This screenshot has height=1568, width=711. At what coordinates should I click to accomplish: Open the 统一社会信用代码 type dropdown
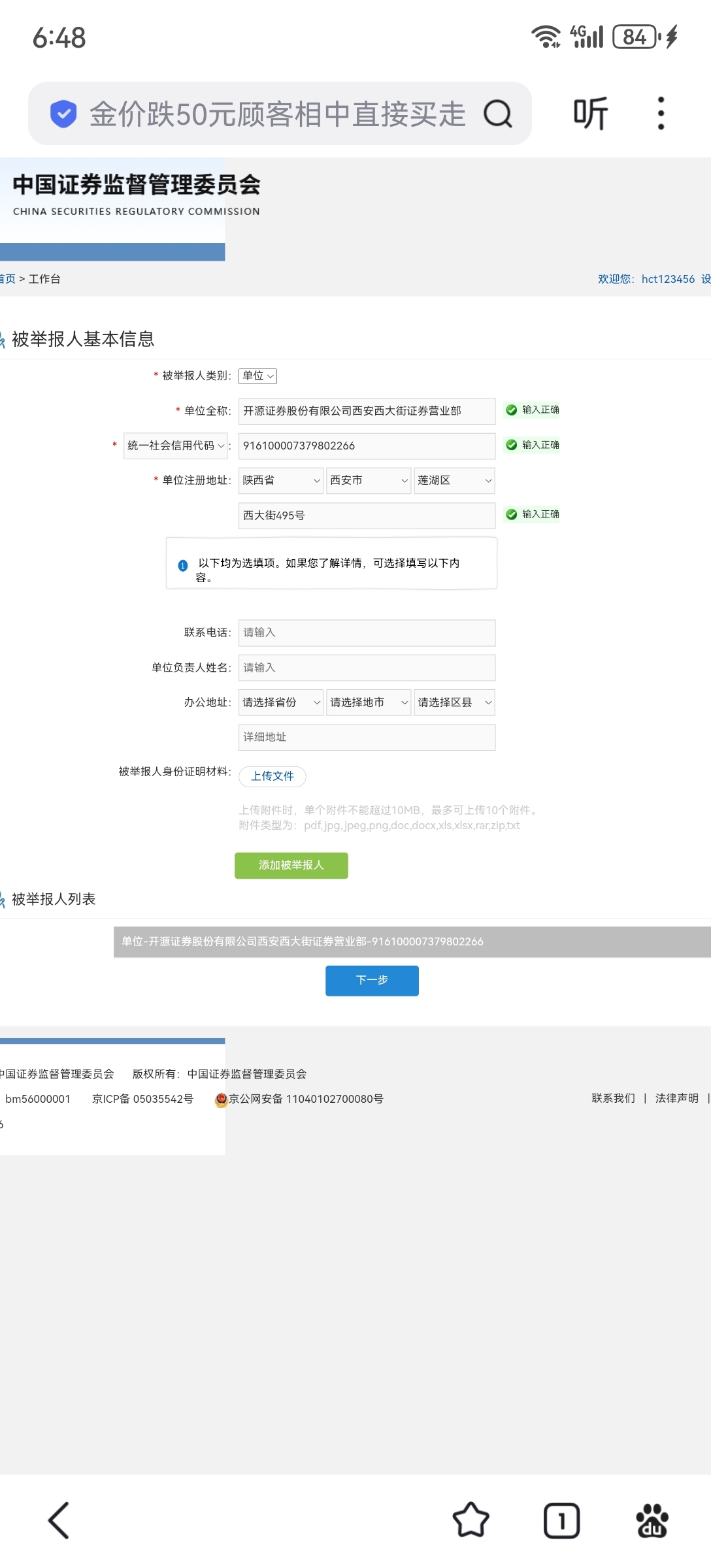coord(175,446)
